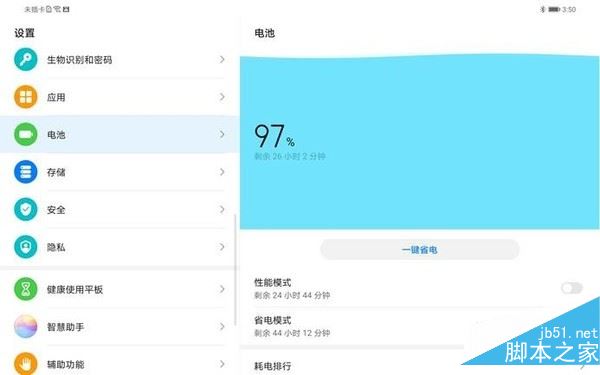The image size is (600, 375).
Task: Click the chevron next to 隐私
Action: click(x=222, y=247)
